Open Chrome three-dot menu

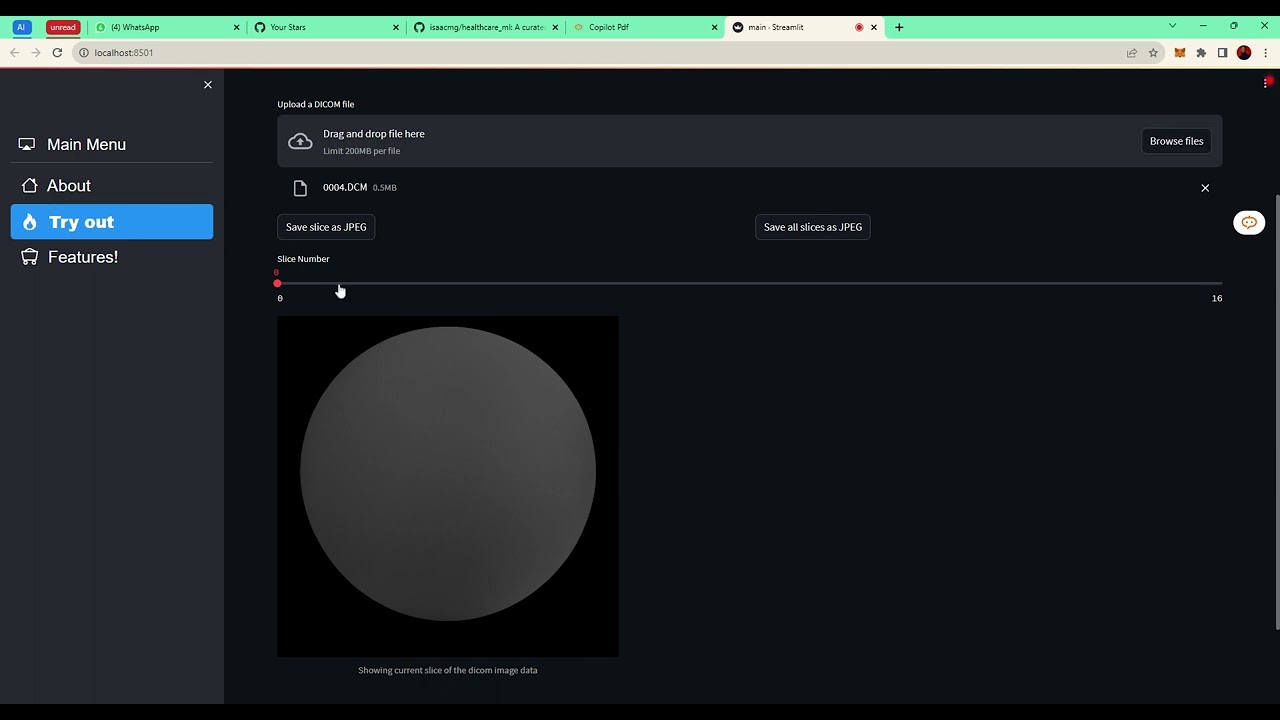[1265, 53]
